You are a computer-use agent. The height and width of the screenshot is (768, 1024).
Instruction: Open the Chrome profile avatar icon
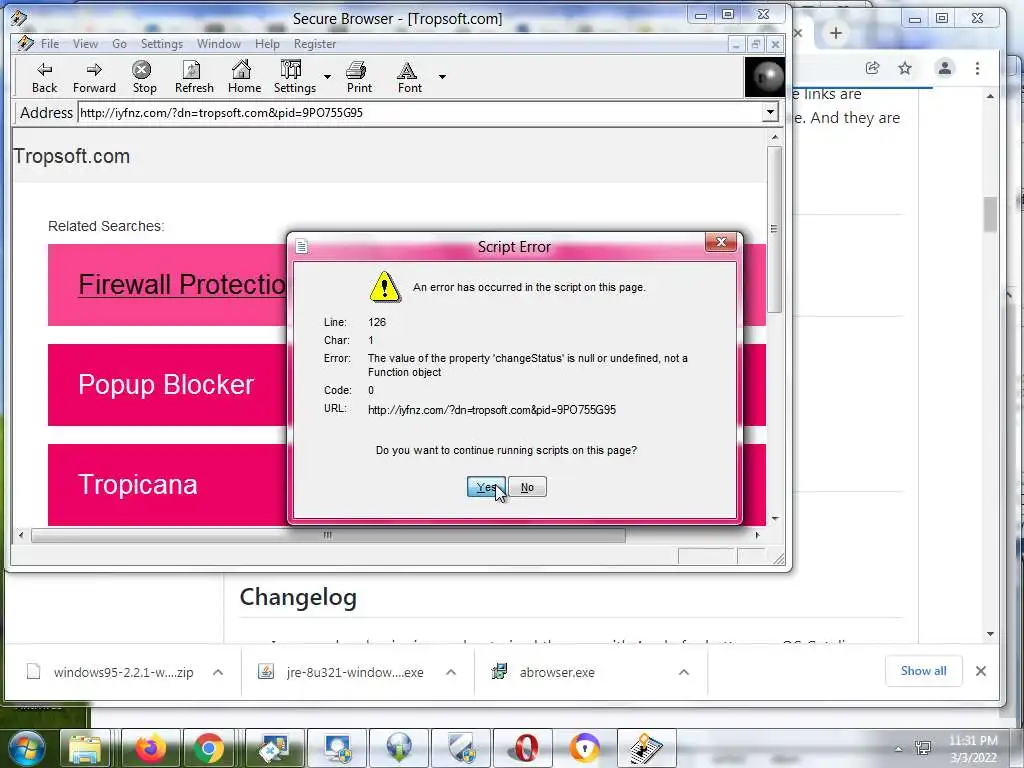coord(944,68)
